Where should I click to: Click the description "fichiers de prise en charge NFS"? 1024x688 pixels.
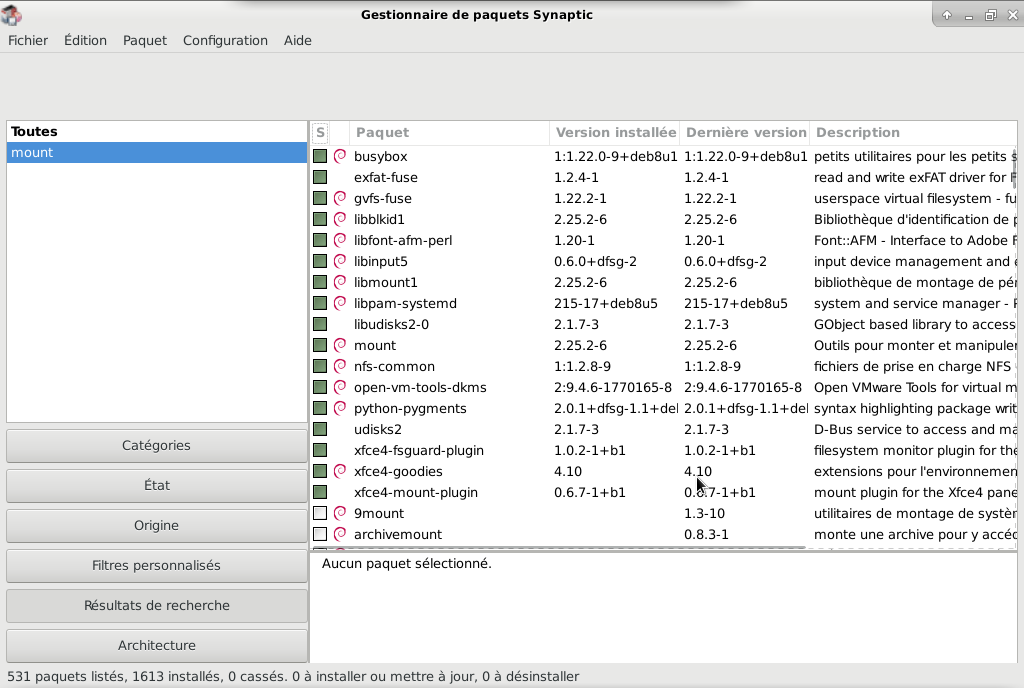click(x=912, y=366)
